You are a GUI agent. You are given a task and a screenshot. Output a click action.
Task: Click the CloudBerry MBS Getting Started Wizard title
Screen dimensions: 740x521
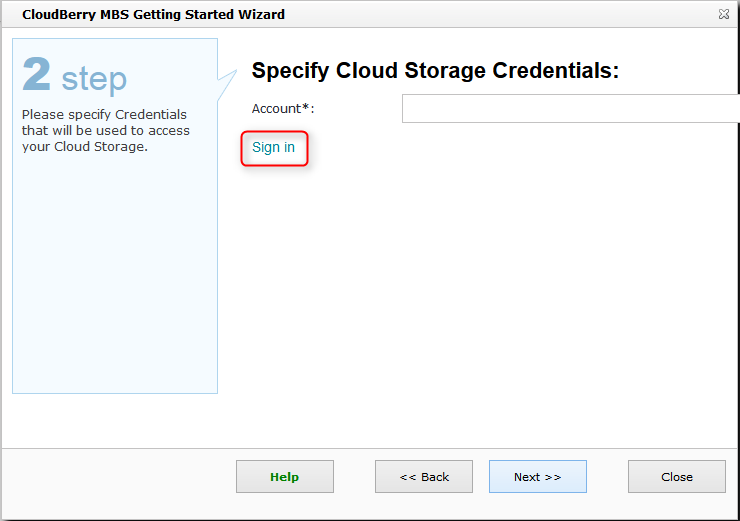pyautogui.click(x=153, y=15)
